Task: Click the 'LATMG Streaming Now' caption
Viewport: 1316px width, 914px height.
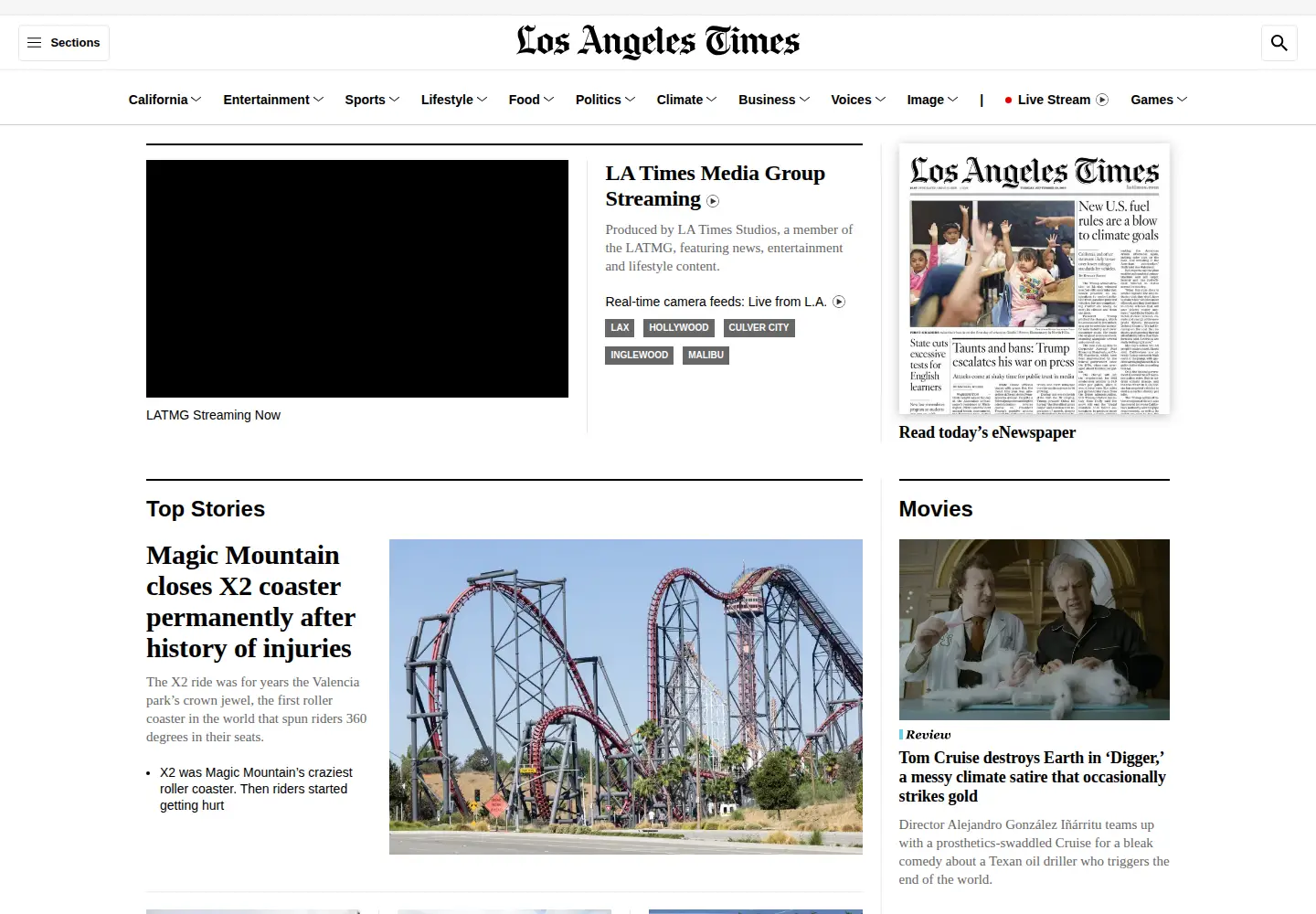Action: tap(213, 415)
